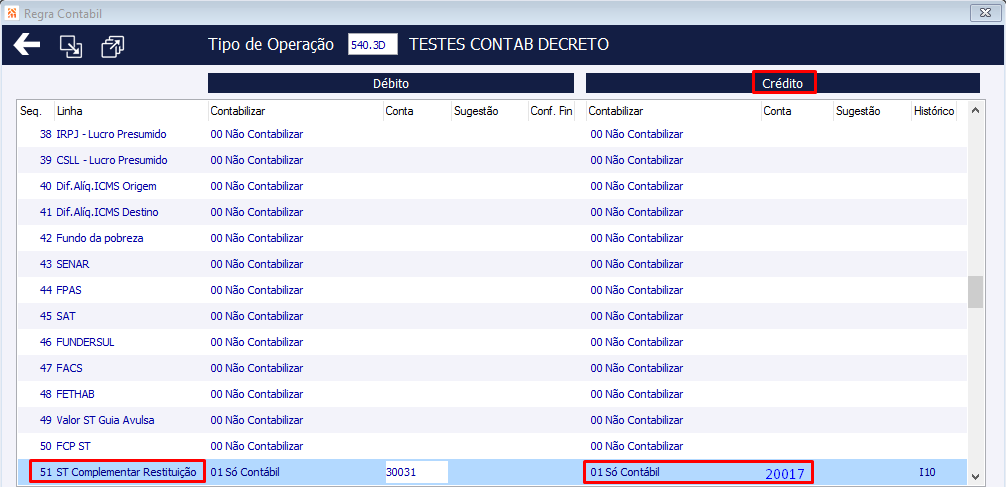Select row 40 Dif.Alíq.ICMS Origem
This screenshot has height=487, width=1006.
(492, 186)
